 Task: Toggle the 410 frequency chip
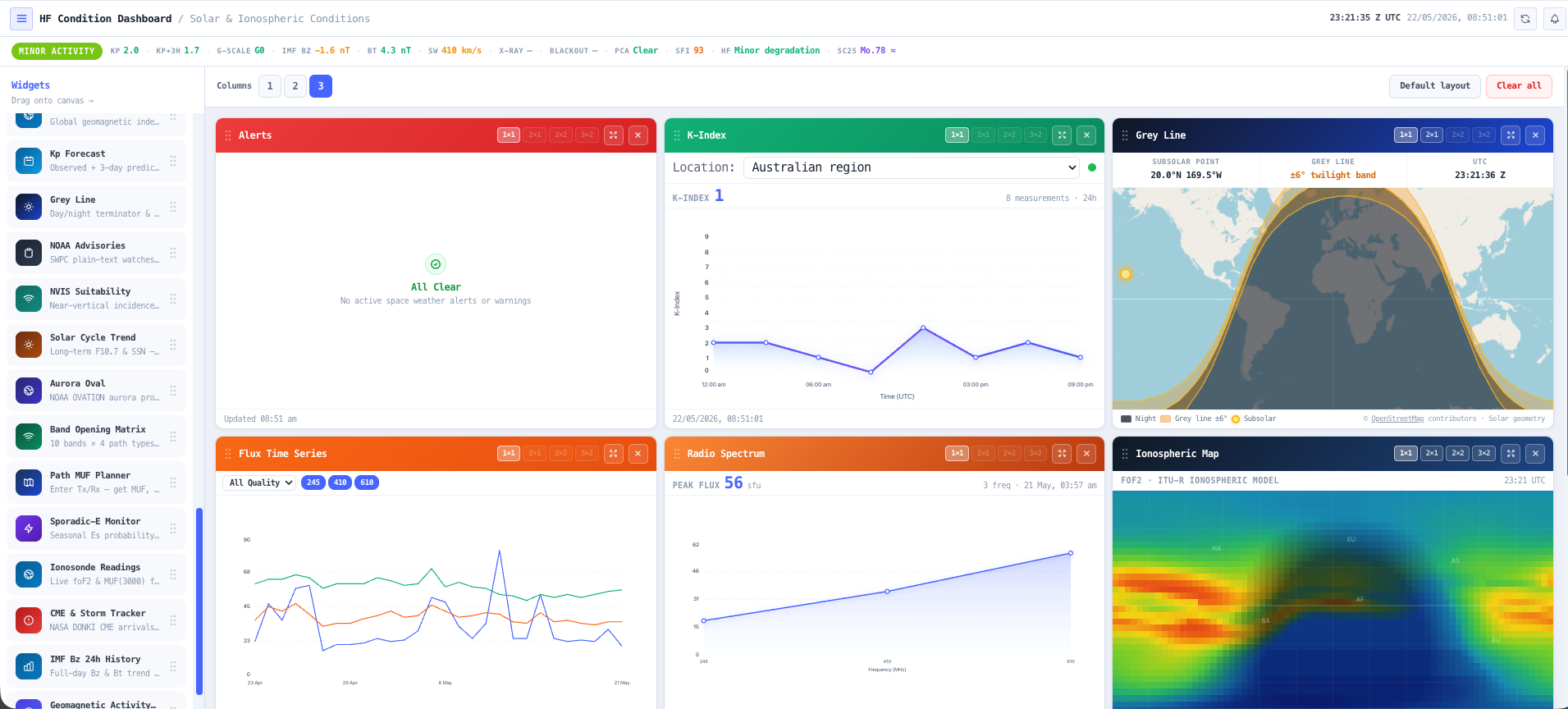[341, 483]
